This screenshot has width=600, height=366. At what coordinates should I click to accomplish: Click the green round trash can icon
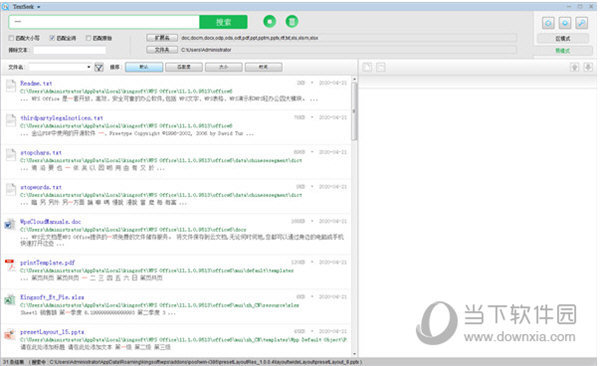pyautogui.click(x=292, y=22)
